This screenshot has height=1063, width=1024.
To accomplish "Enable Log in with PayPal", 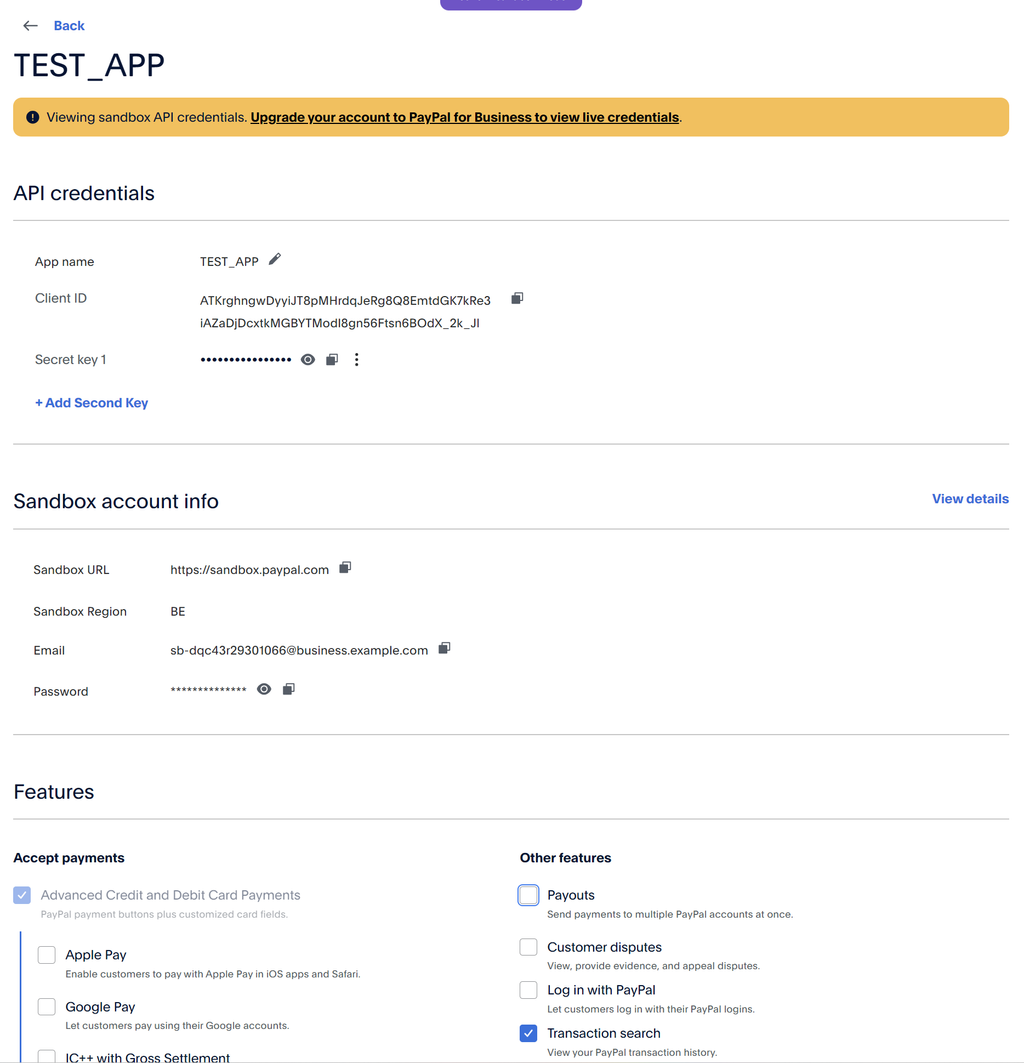I will 528,990.
